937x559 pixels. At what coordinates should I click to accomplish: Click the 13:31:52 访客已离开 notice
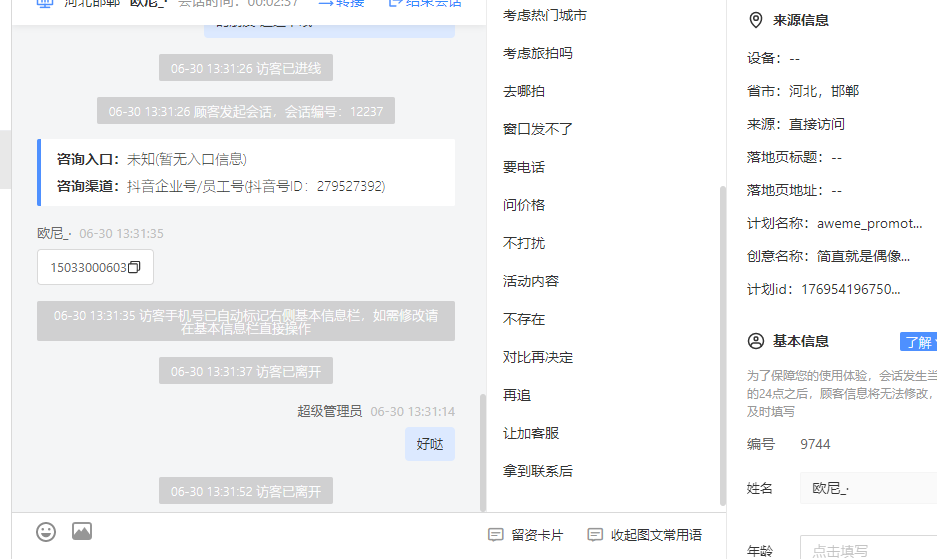(x=246, y=491)
